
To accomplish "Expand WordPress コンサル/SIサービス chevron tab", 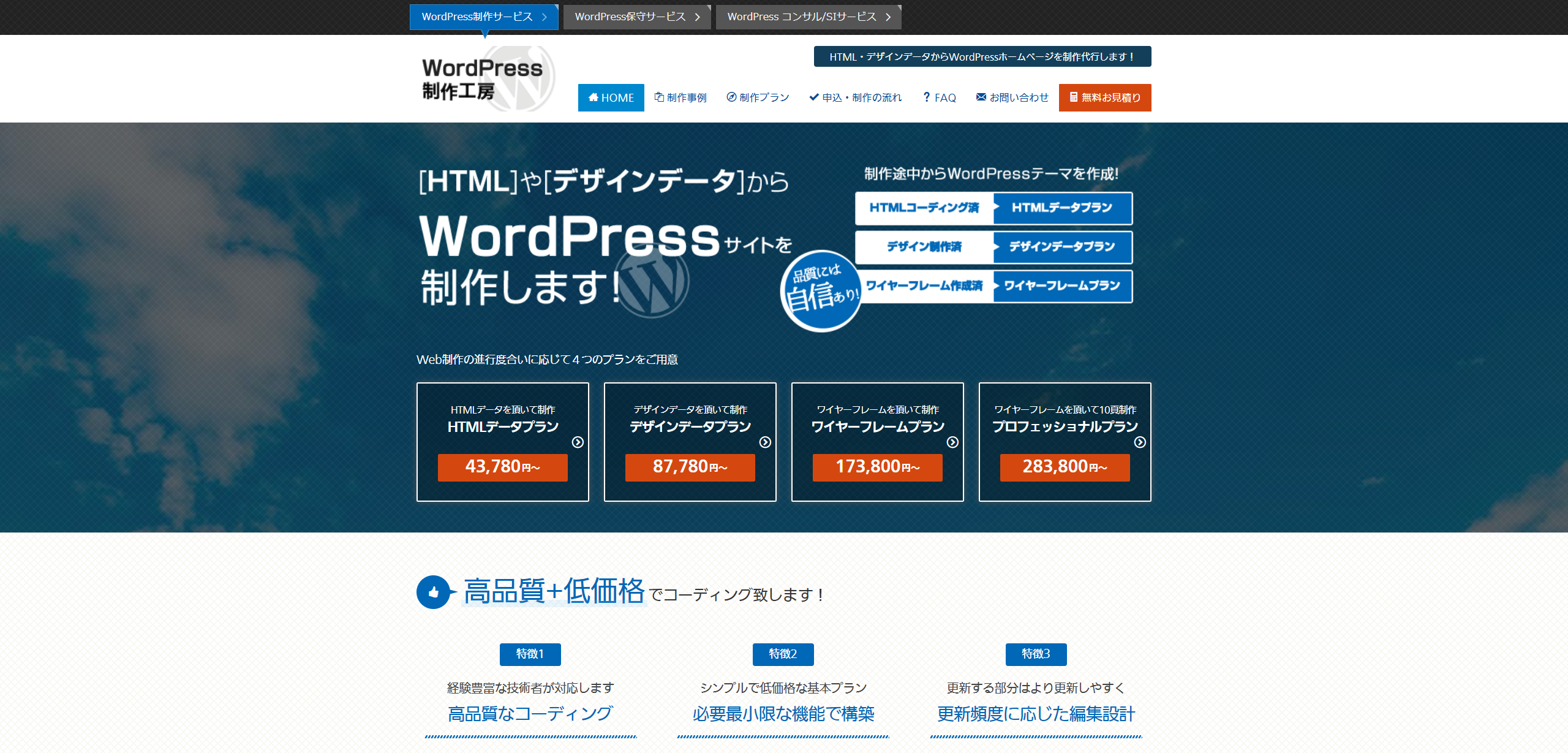I will click(808, 17).
